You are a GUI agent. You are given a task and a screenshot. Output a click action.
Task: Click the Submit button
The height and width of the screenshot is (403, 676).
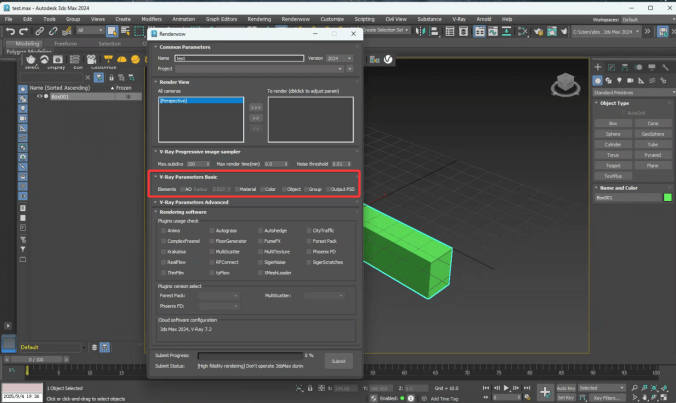(x=337, y=359)
